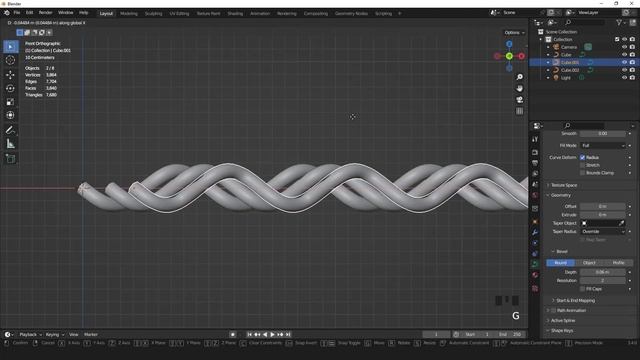
Task: Open the Scene properties tab icon
Action: pos(535,184)
